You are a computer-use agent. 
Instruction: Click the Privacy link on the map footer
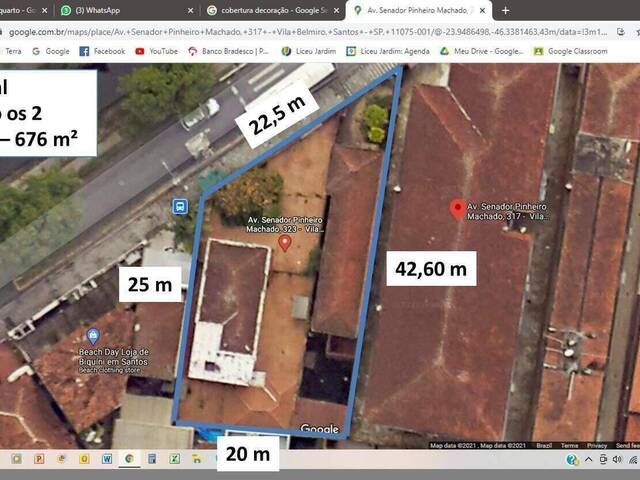point(597,446)
